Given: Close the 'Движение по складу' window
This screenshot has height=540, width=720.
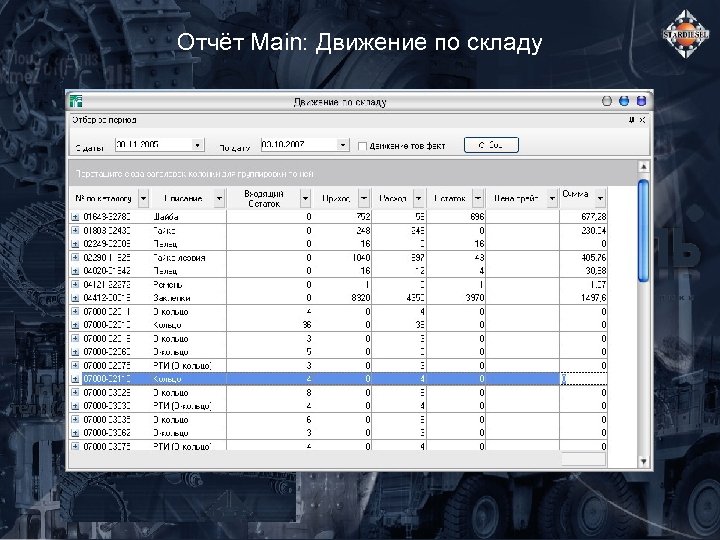Looking at the screenshot, I should pos(641,101).
